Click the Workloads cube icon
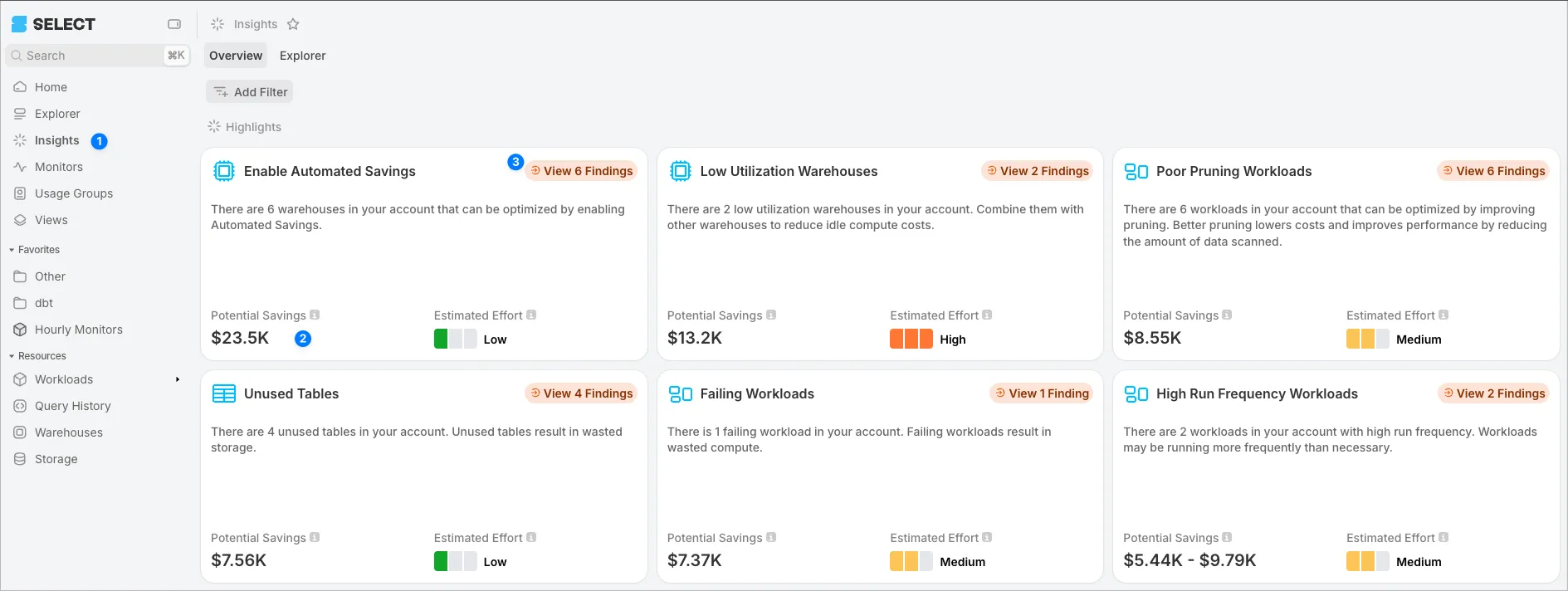Viewport: 1568px width, 591px height. click(20, 379)
